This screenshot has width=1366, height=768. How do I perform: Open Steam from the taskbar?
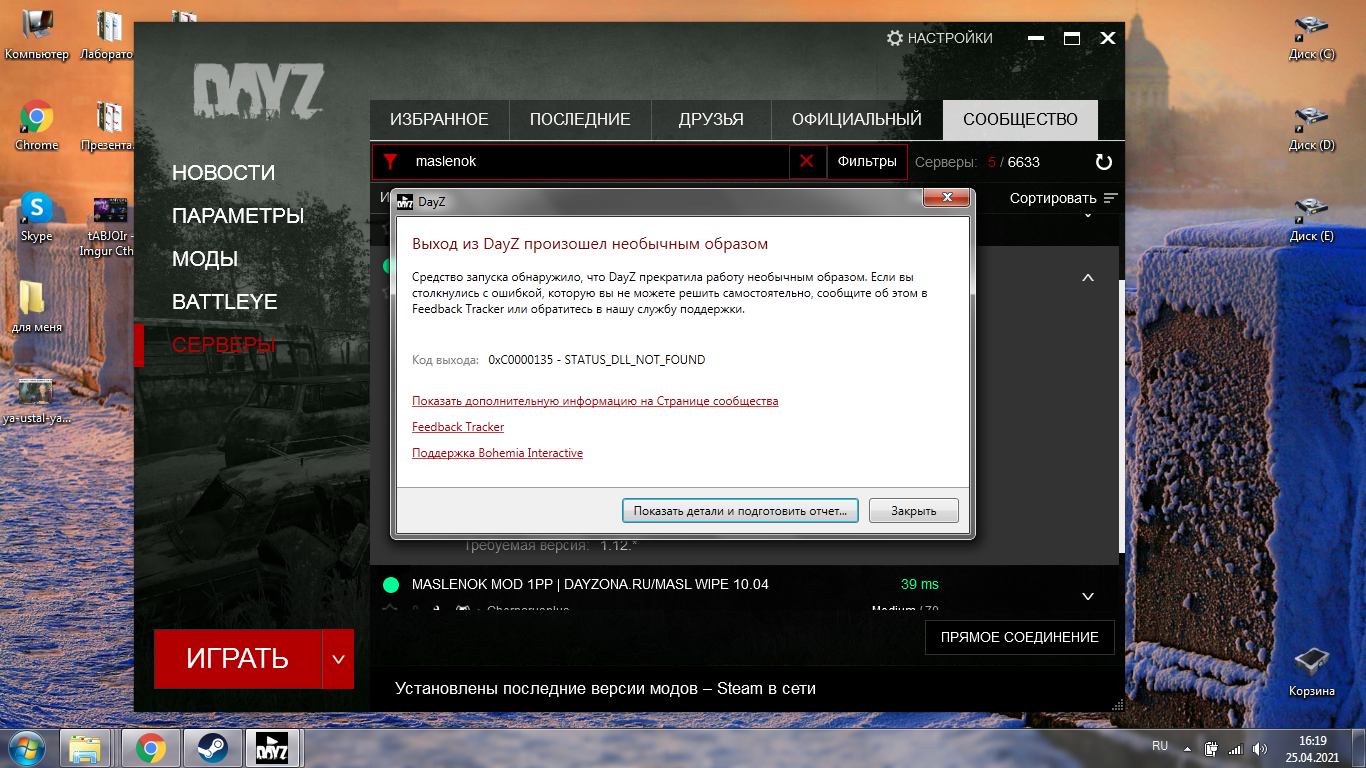211,747
